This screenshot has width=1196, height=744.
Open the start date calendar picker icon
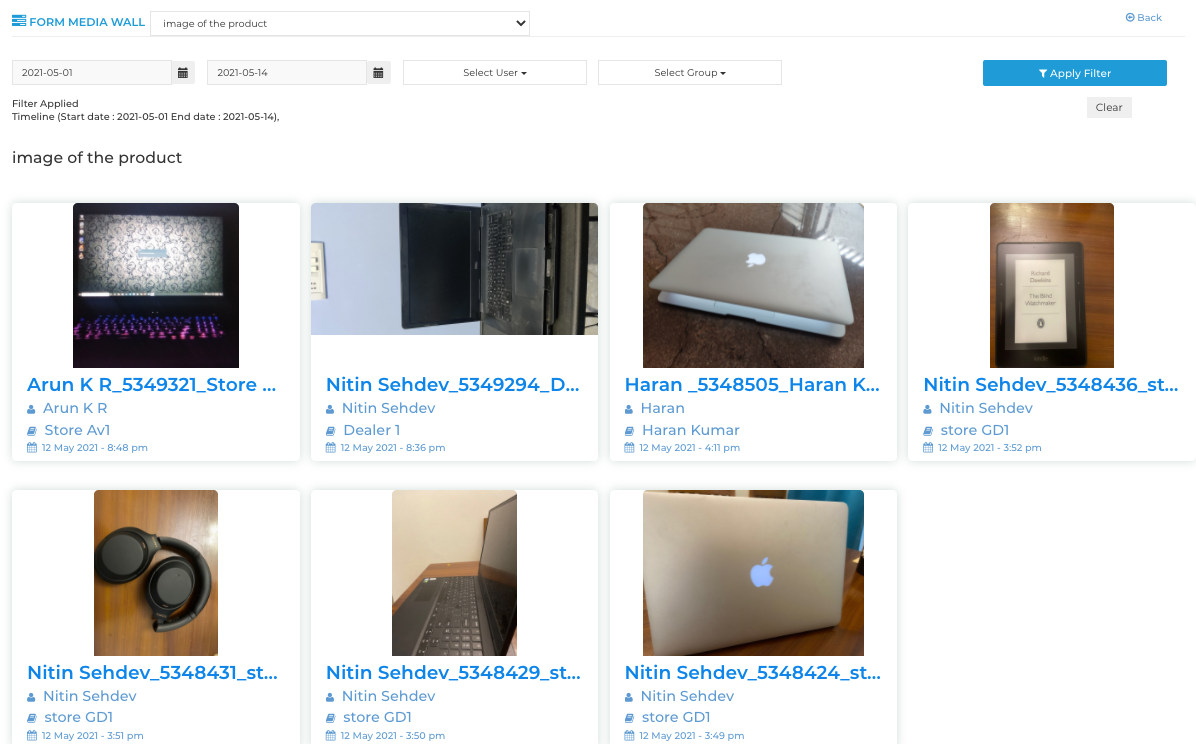tap(182, 73)
